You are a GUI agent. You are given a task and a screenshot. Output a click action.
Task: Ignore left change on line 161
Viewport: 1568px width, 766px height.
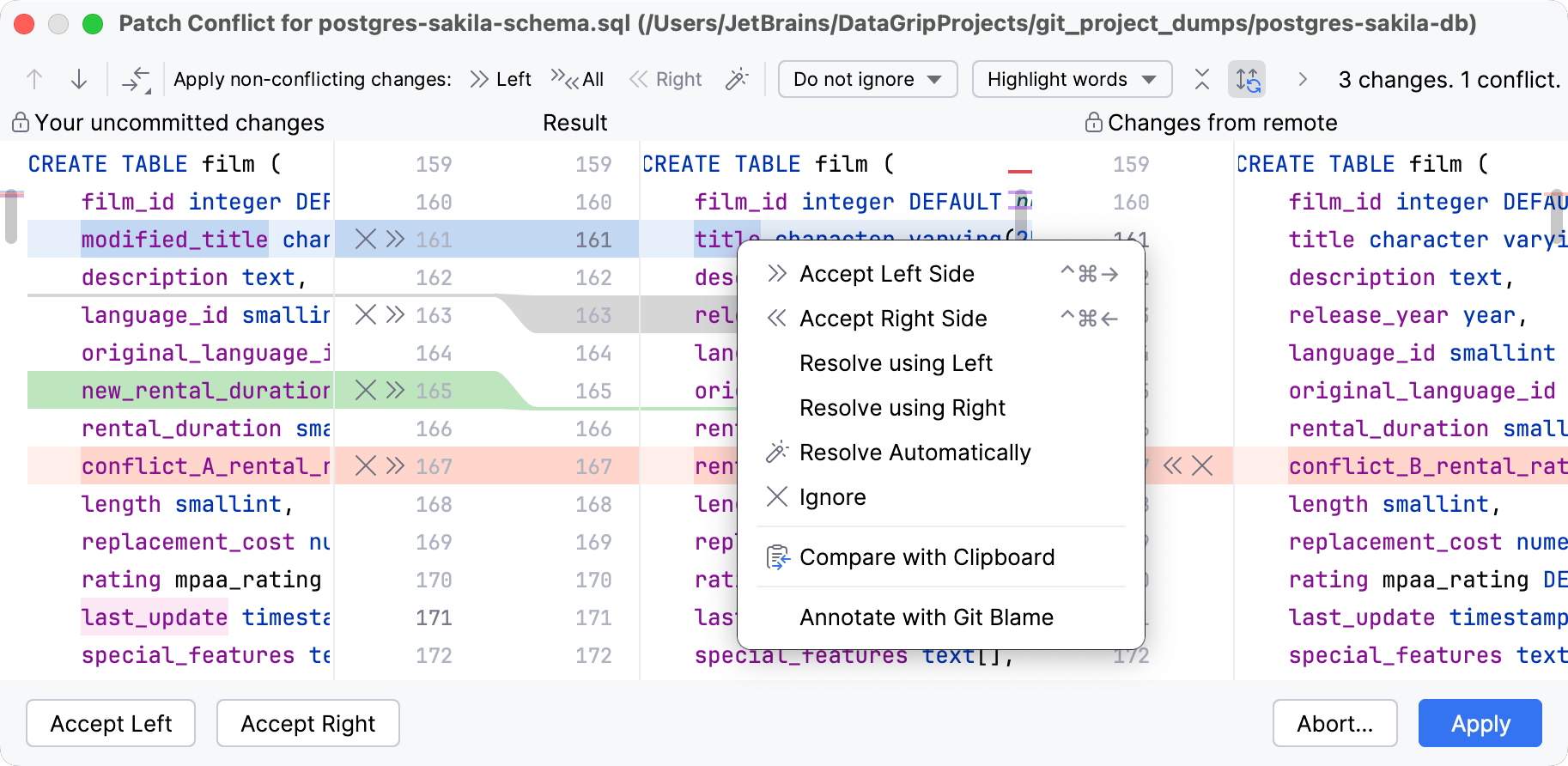coord(365,240)
